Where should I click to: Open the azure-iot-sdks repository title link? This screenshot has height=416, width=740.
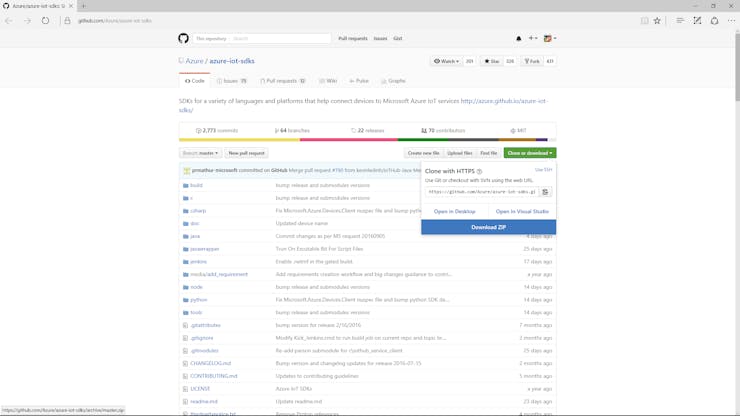pyautogui.click(x=232, y=61)
